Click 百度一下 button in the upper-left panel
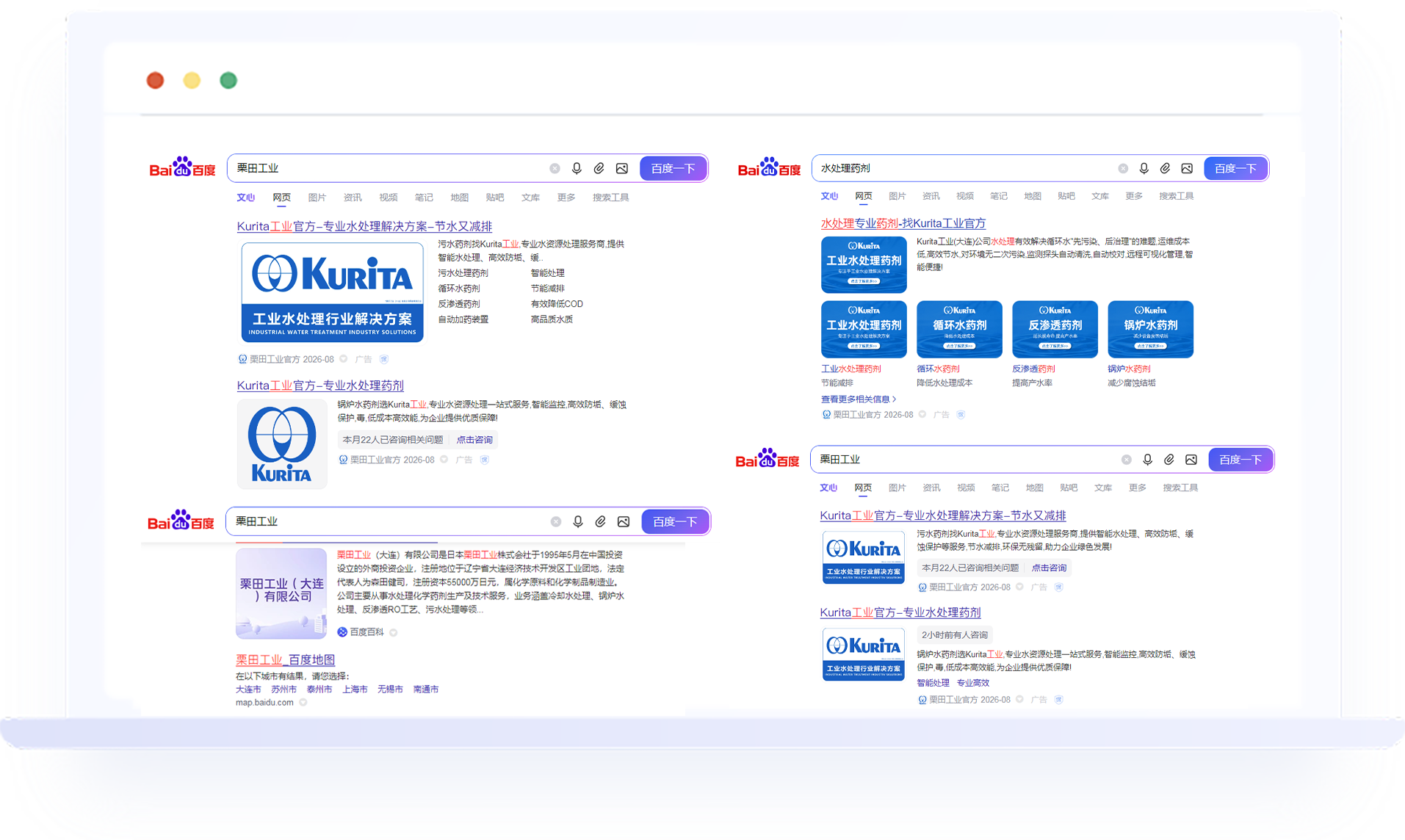 (x=673, y=169)
